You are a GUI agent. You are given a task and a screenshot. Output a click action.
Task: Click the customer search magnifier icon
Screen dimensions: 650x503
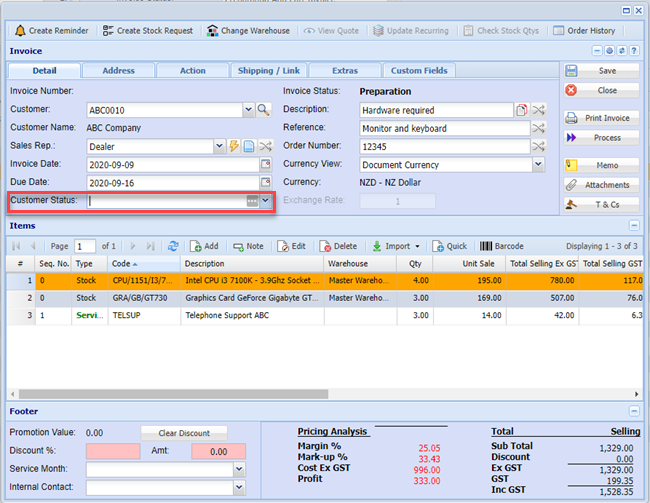click(264, 110)
